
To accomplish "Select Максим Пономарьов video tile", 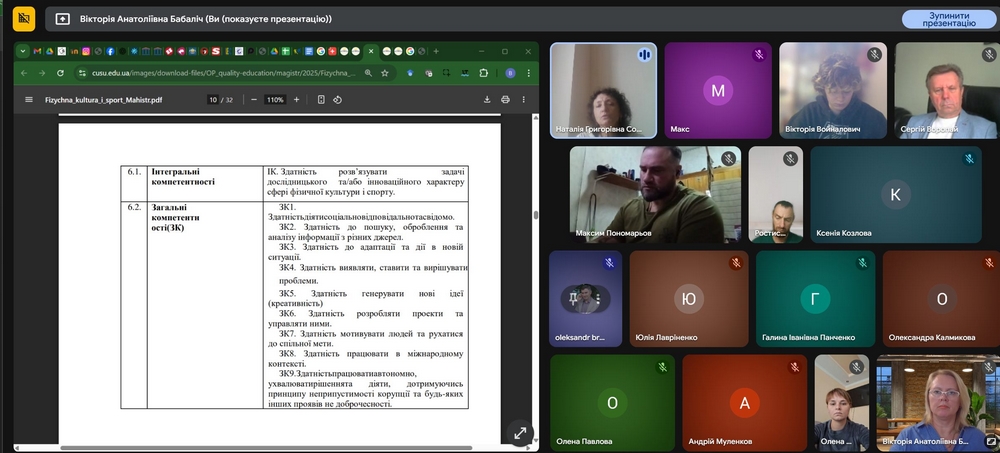I will click(655, 195).
